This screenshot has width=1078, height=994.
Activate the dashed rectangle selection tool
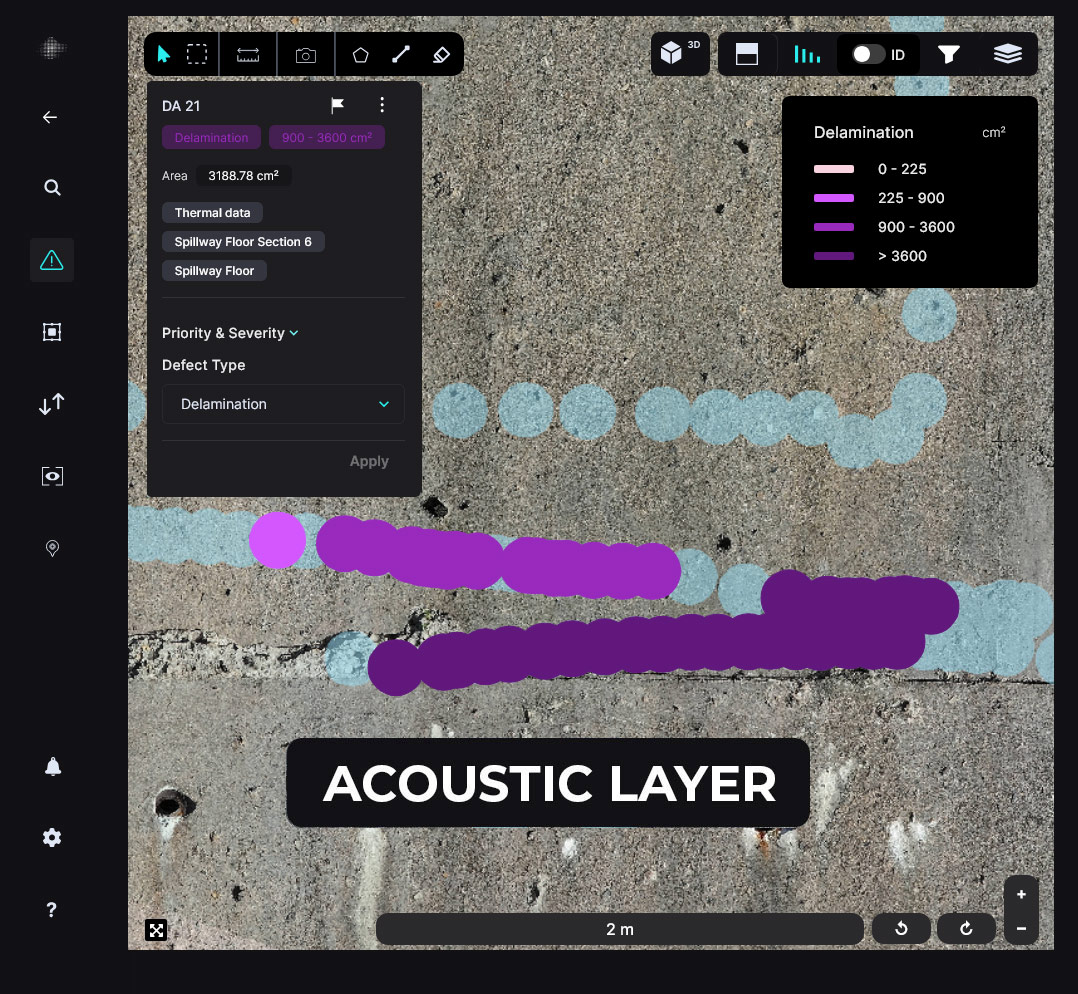[x=197, y=54]
